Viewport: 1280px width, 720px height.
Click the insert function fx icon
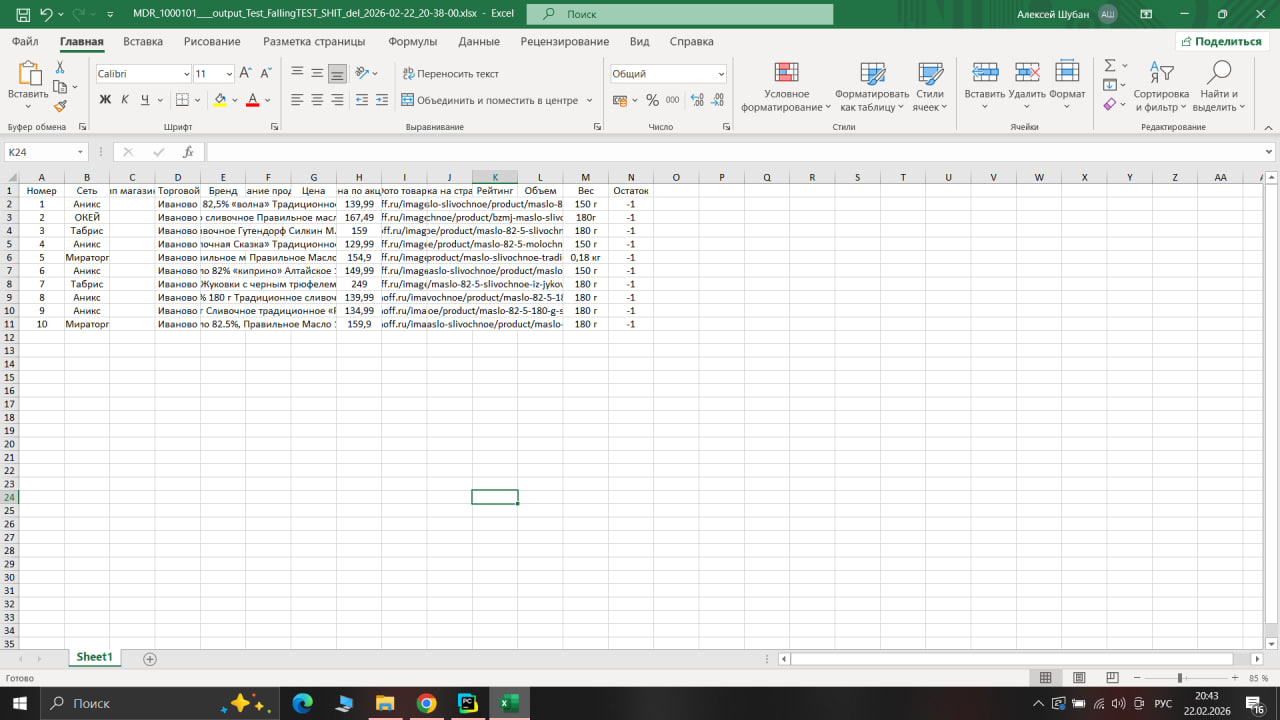point(187,152)
